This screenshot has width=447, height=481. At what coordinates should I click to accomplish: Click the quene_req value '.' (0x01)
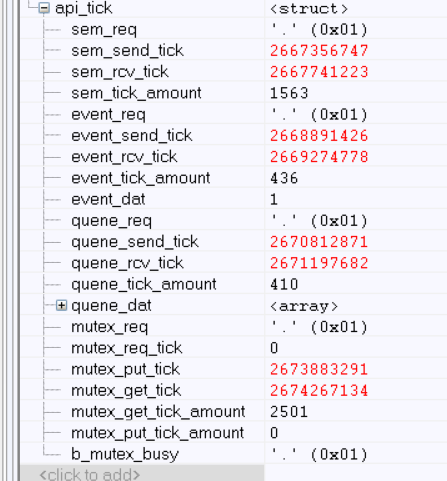(319, 221)
